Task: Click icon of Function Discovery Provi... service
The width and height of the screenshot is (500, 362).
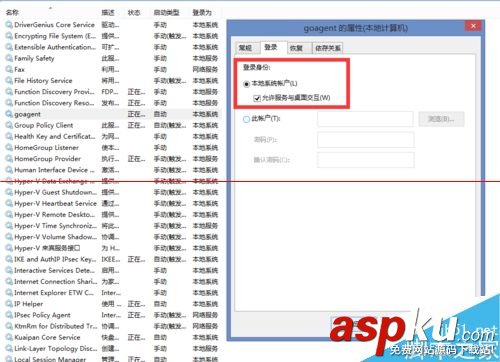Action: coord(9,92)
